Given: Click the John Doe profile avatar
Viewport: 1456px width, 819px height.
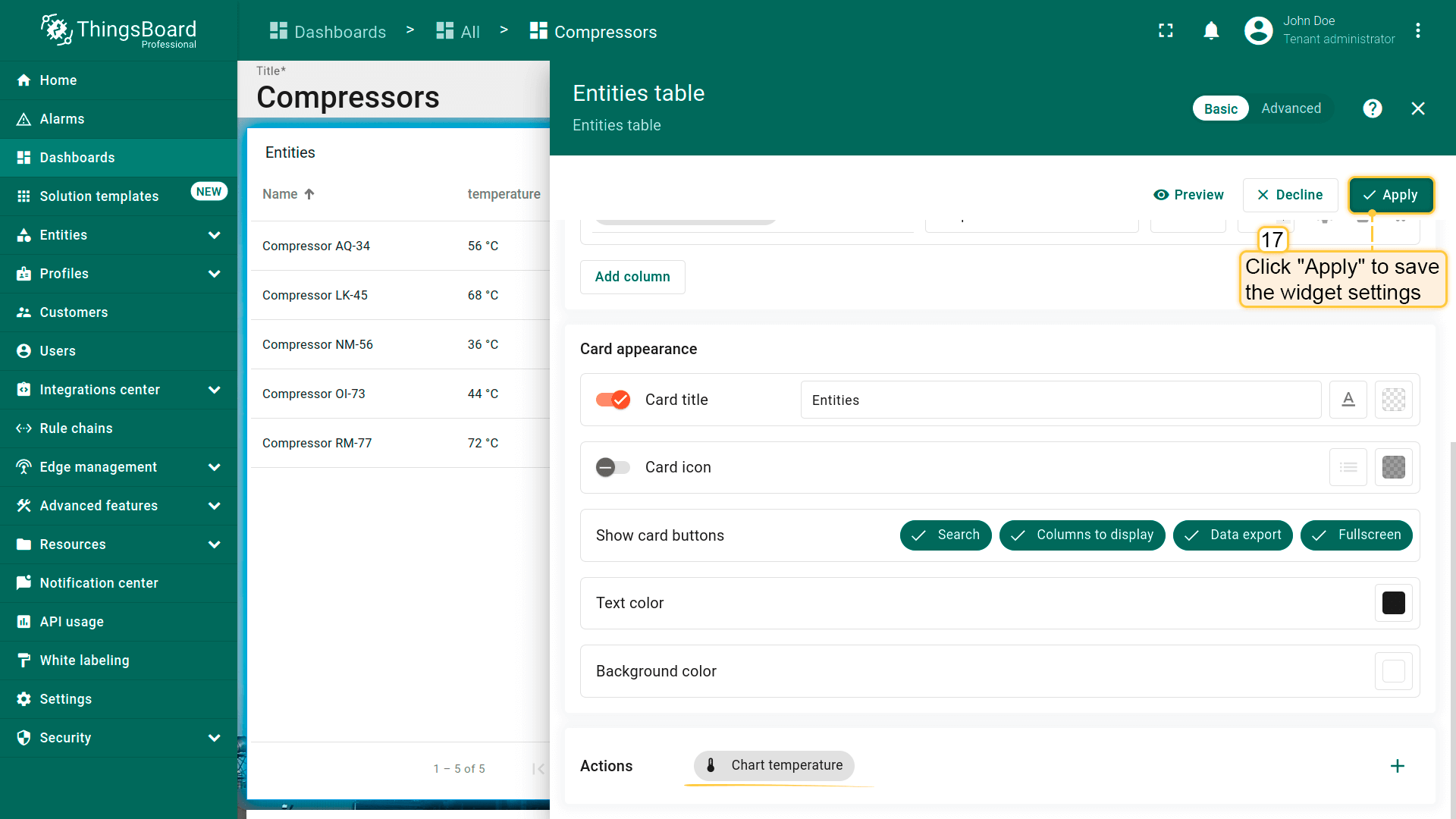Looking at the screenshot, I should pos(1258,30).
